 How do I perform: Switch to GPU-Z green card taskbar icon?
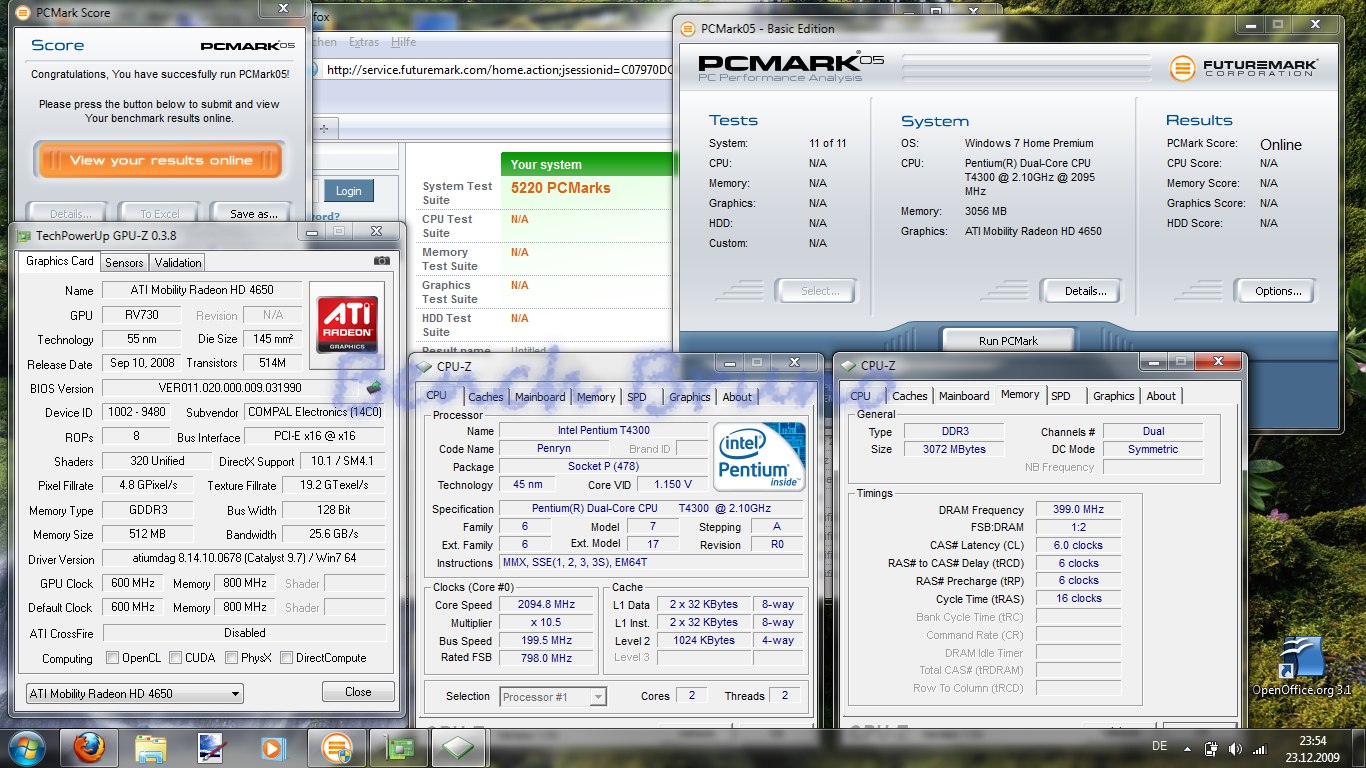point(399,747)
